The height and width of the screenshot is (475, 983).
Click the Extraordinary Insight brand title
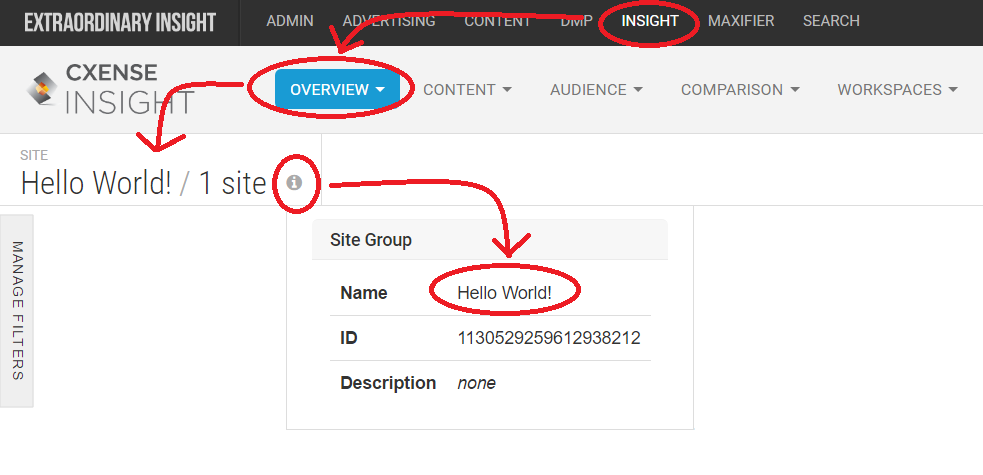click(x=120, y=23)
